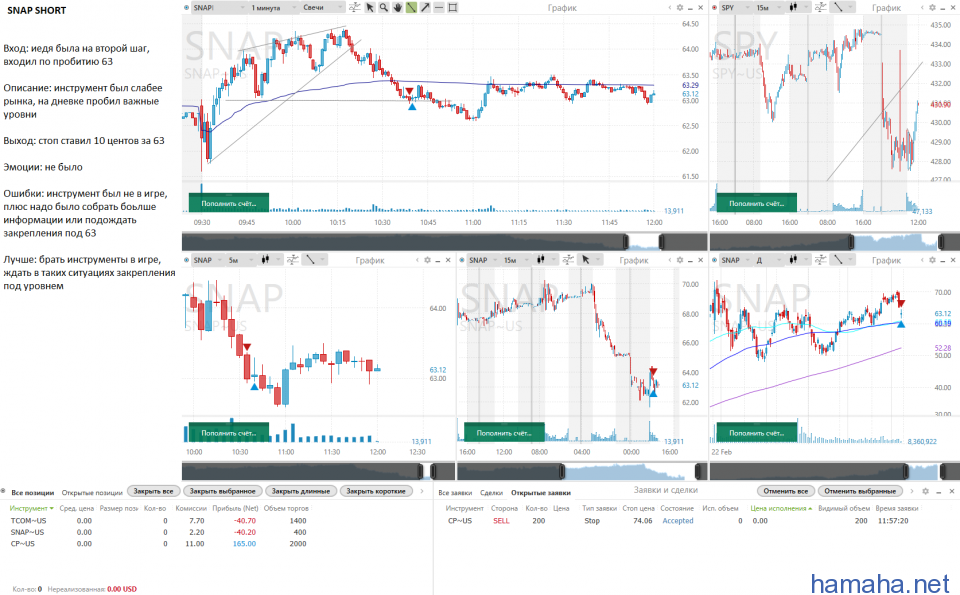Switch to the Открытые позиции tab
This screenshot has height=595, width=960.
click(92, 492)
